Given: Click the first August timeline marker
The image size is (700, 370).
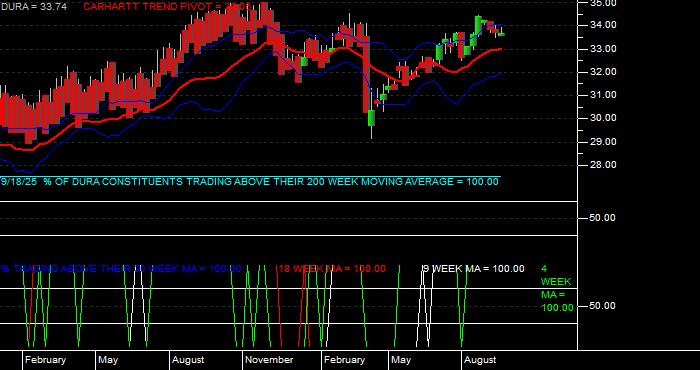Looking at the screenshot, I should (188, 360).
